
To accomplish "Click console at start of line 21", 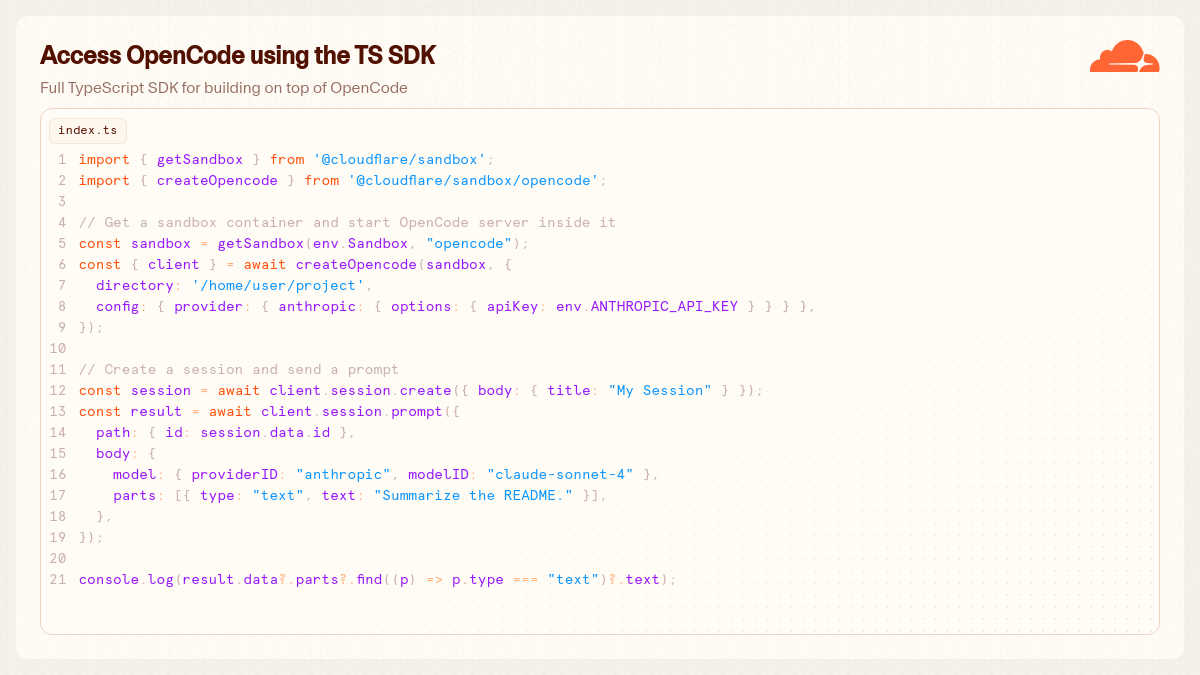I will click(109, 580).
